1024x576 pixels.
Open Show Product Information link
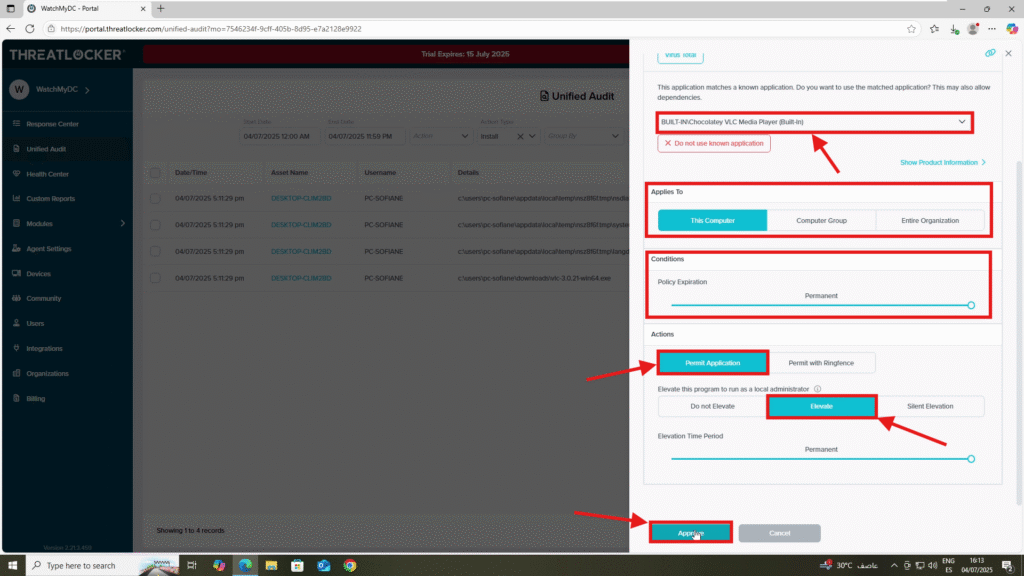(942, 163)
